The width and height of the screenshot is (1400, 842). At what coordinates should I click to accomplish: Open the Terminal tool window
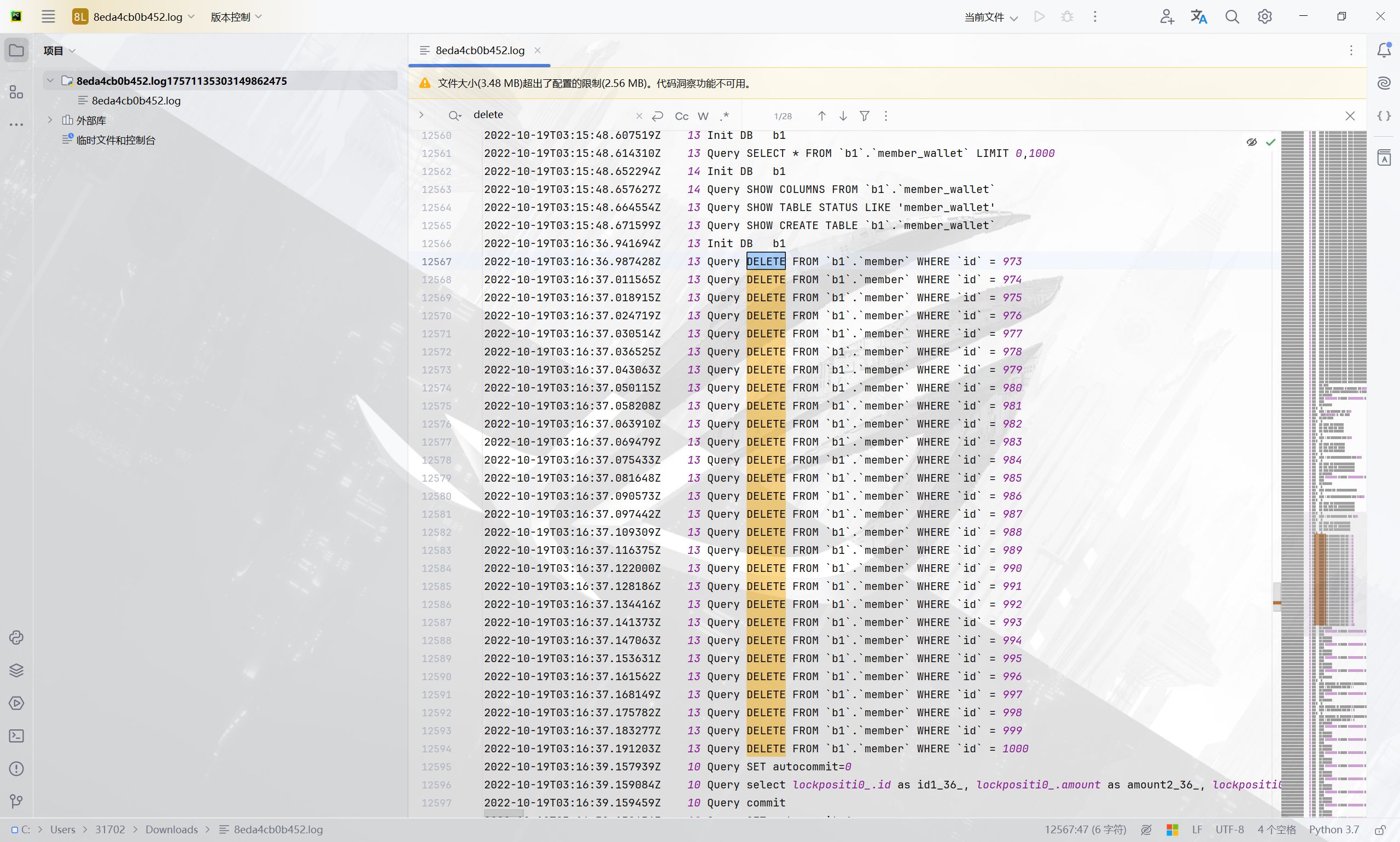16,736
